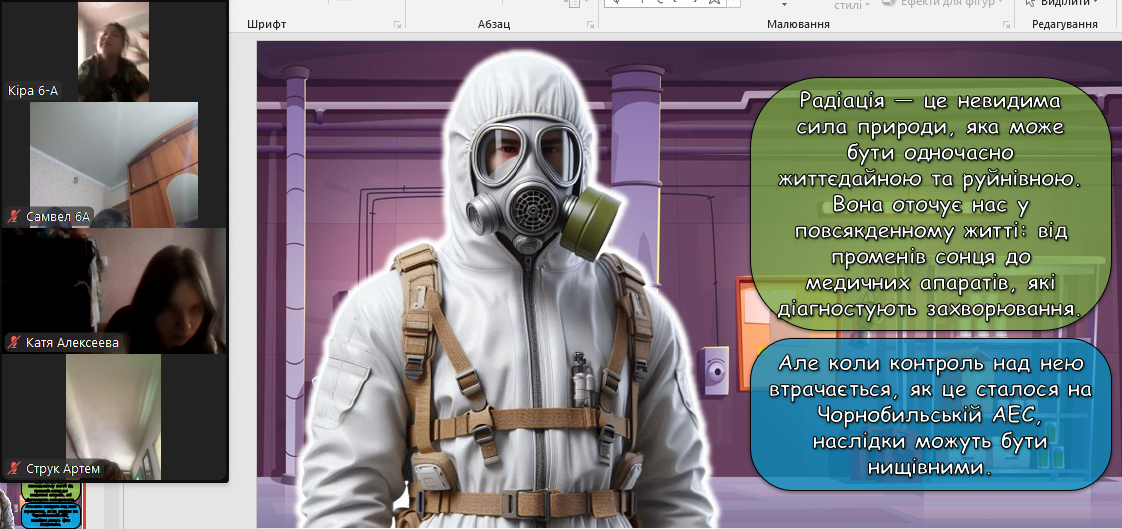The width and height of the screenshot is (1122, 529).
Task: Click the Редагування group label
Action: (1064, 24)
